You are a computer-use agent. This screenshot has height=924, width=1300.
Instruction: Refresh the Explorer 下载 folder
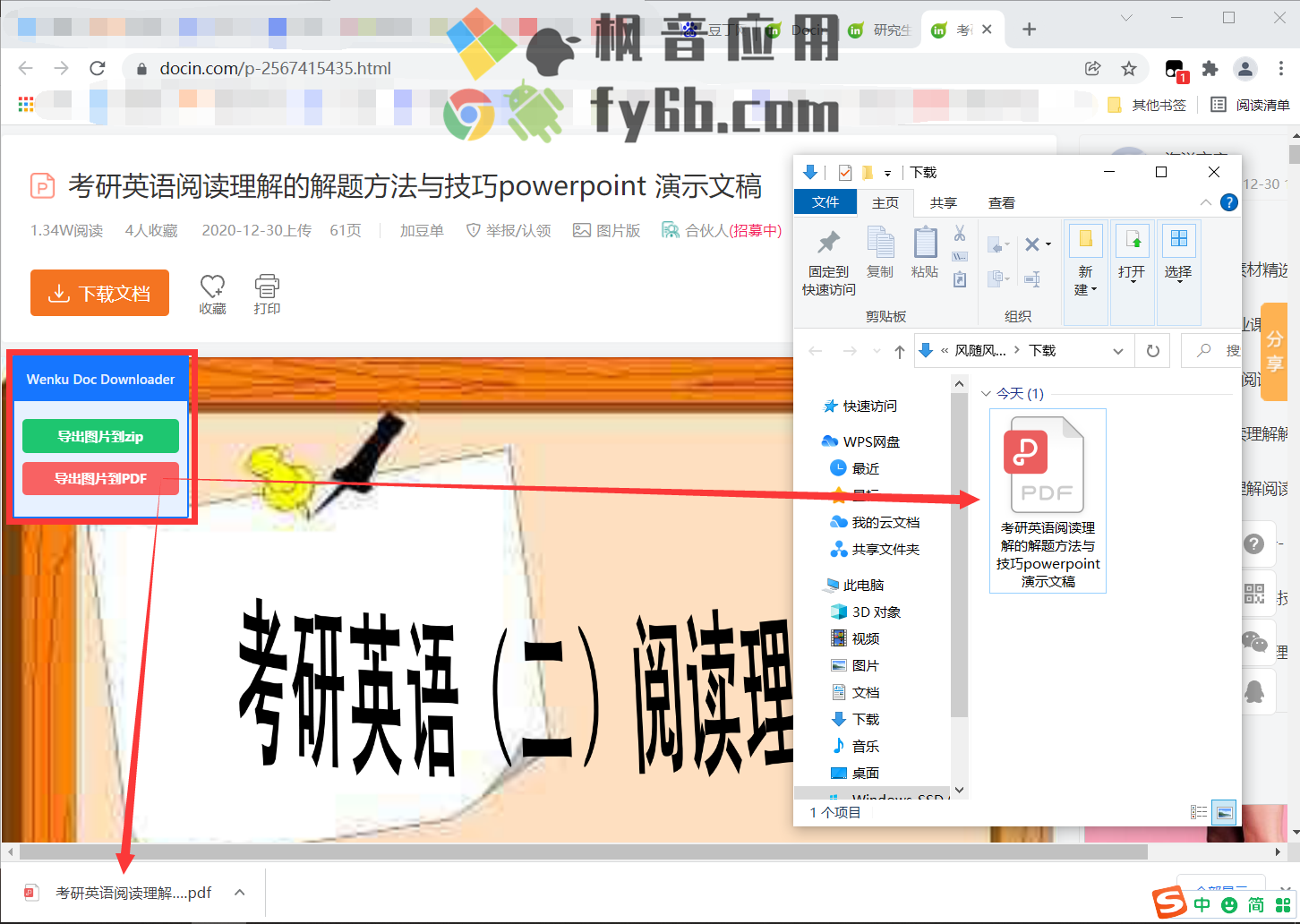pyautogui.click(x=1153, y=351)
